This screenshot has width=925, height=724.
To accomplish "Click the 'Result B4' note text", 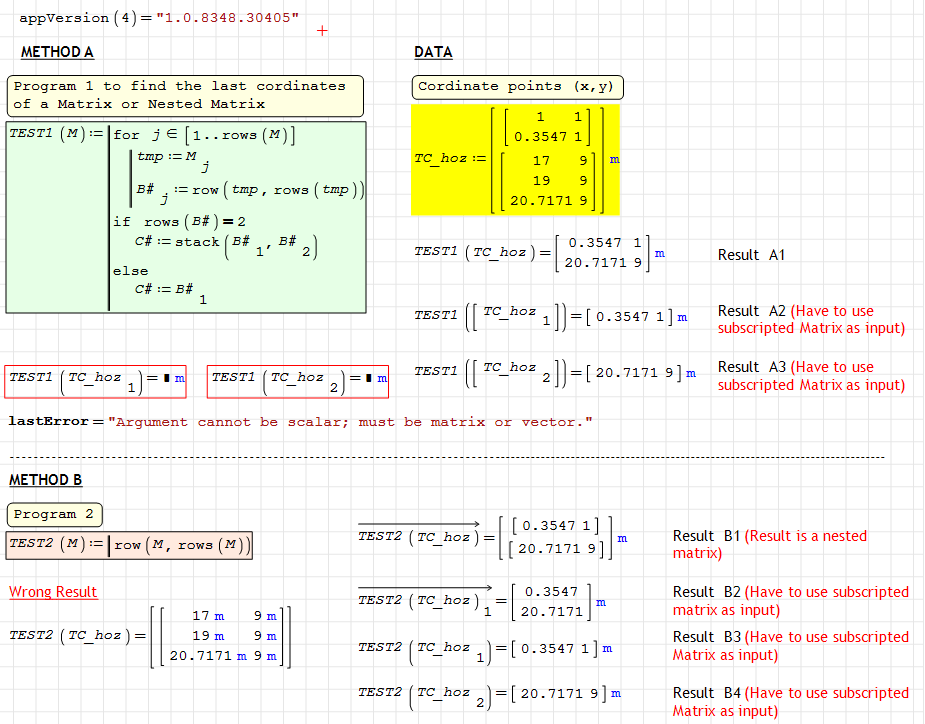I will [x=790, y=702].
